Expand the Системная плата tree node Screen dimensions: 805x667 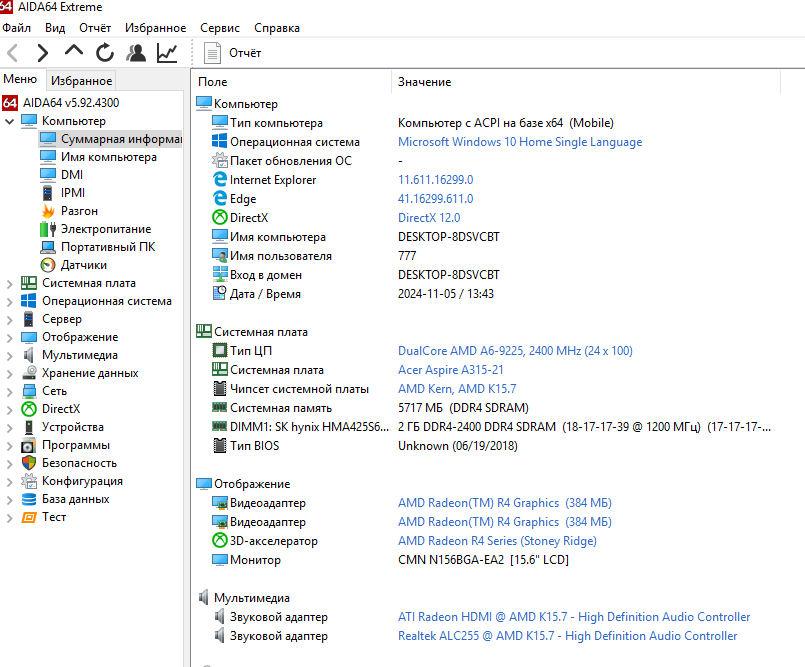9,283
